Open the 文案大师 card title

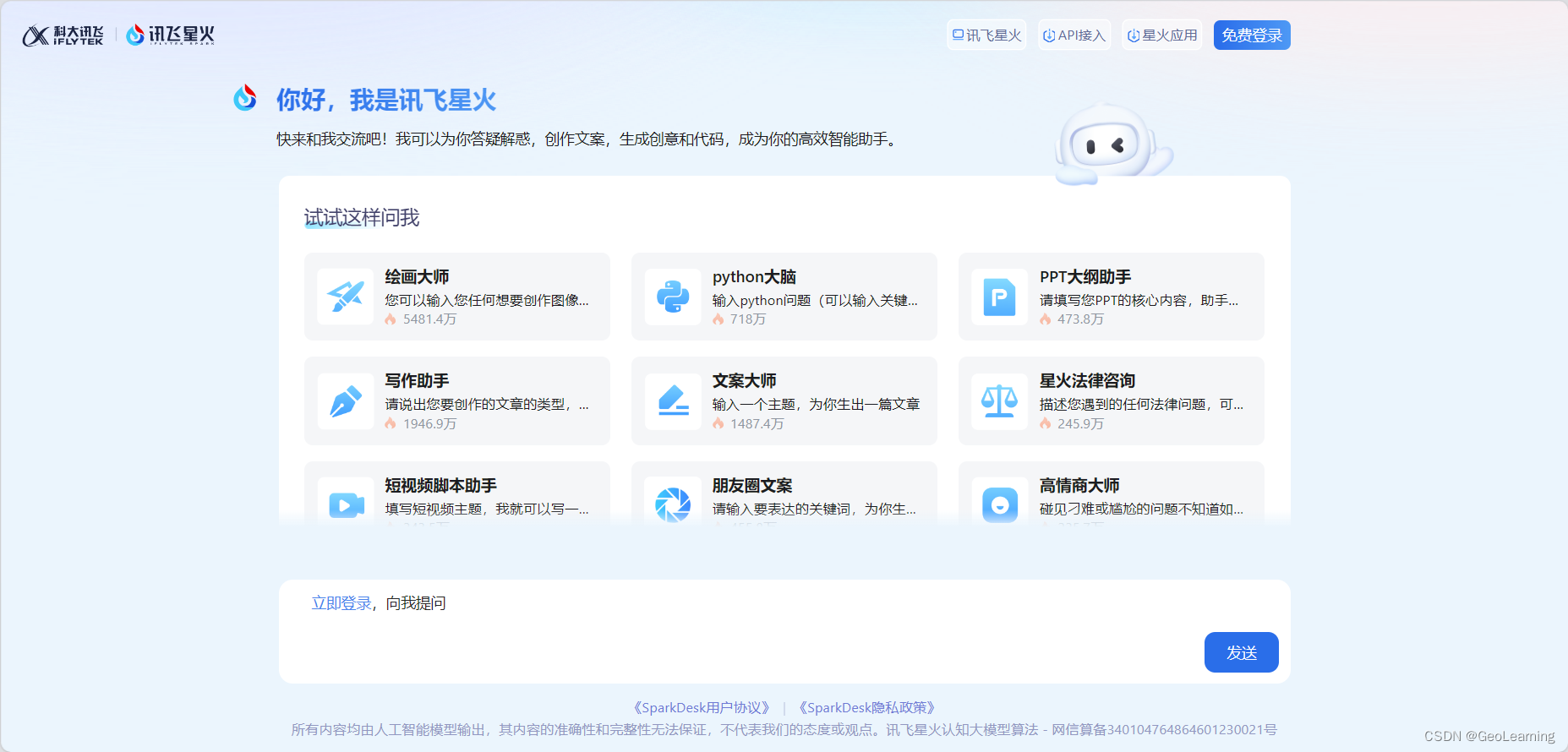click(744, 381)
